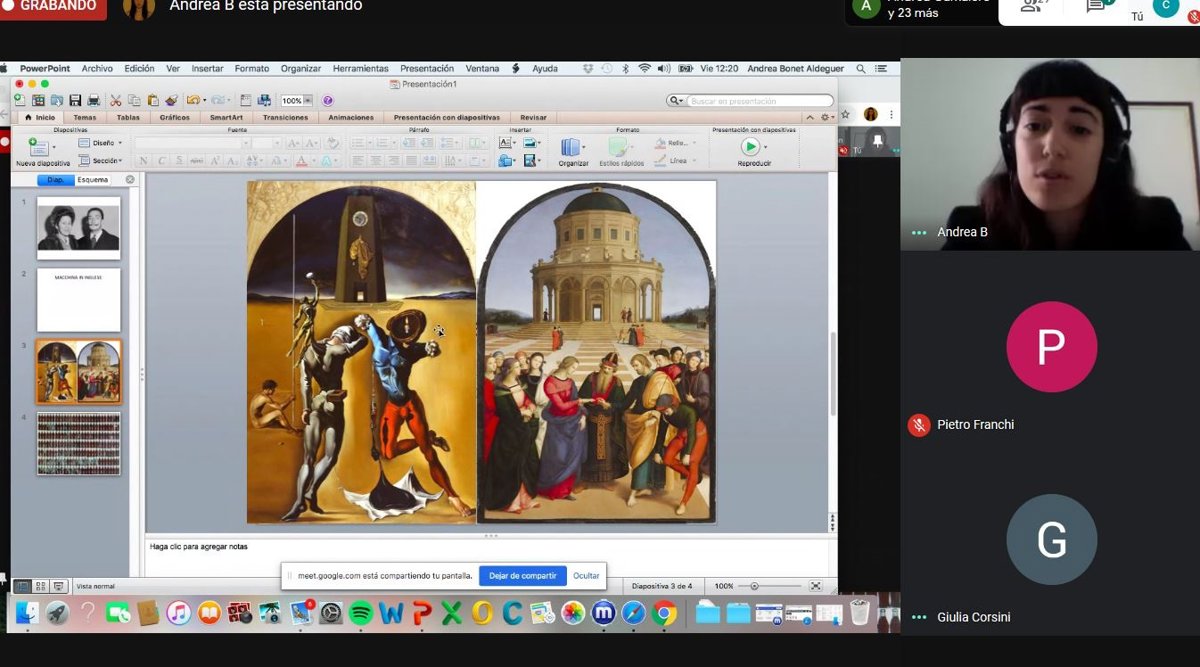Click the print icon in toolbar
This screenshot has height=667, width=1200.
tap(94, 101)
